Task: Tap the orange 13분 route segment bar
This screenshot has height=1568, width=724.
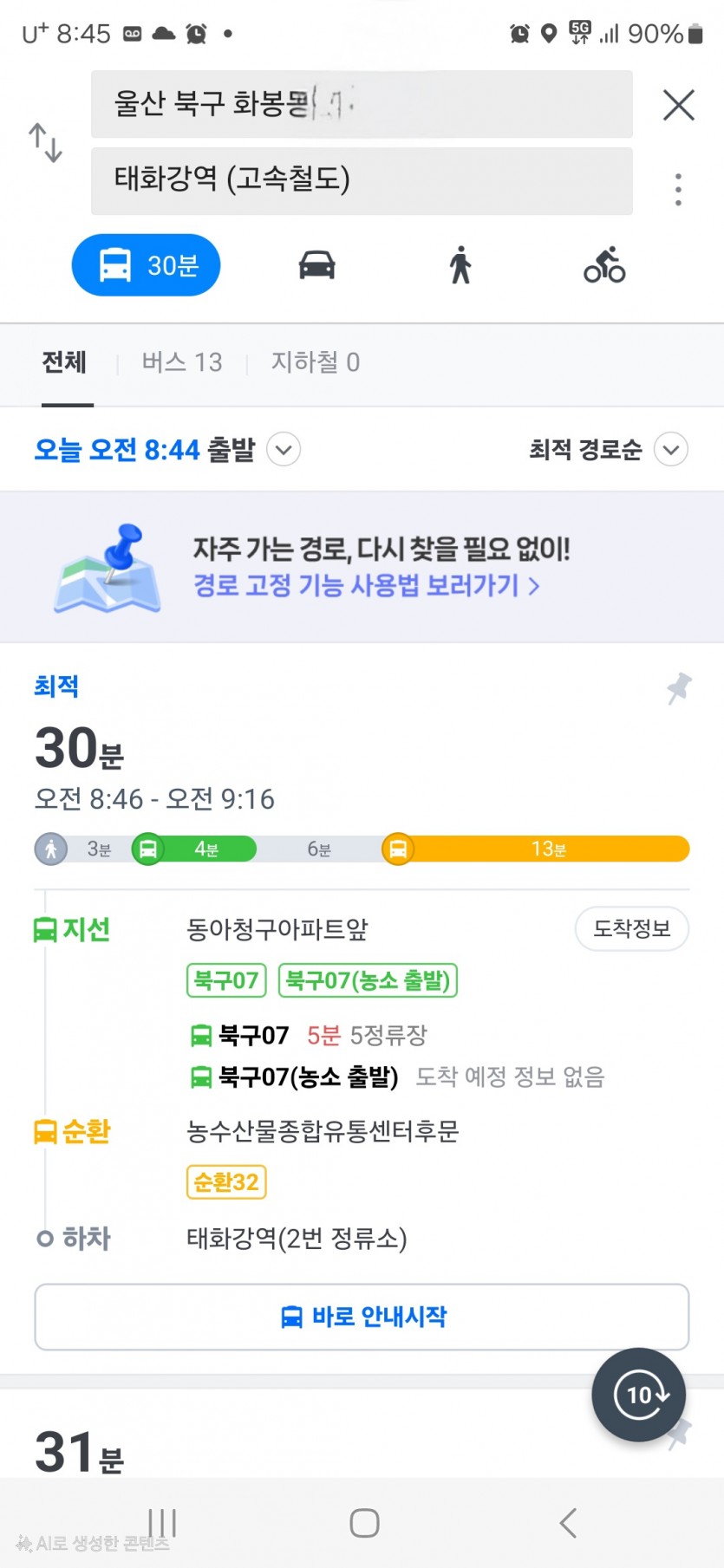Action: coord(546,849)
